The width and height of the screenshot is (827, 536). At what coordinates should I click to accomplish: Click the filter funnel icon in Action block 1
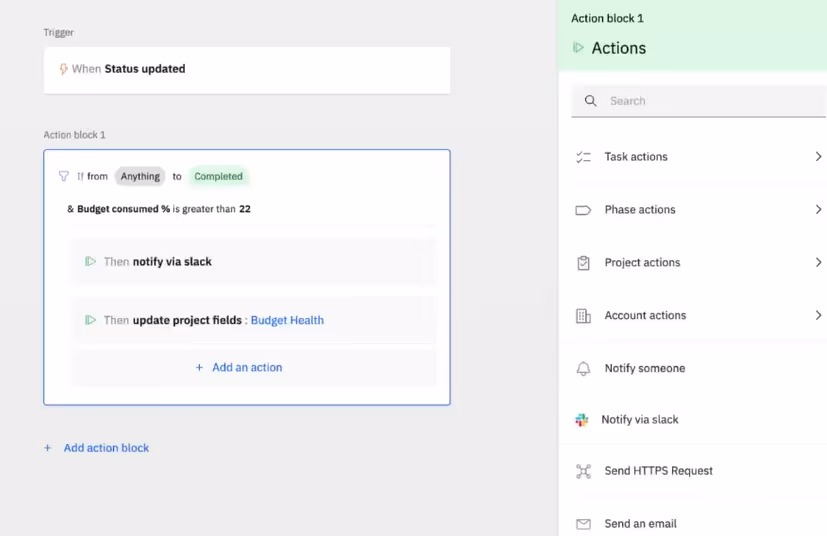(x=63, y=176)
